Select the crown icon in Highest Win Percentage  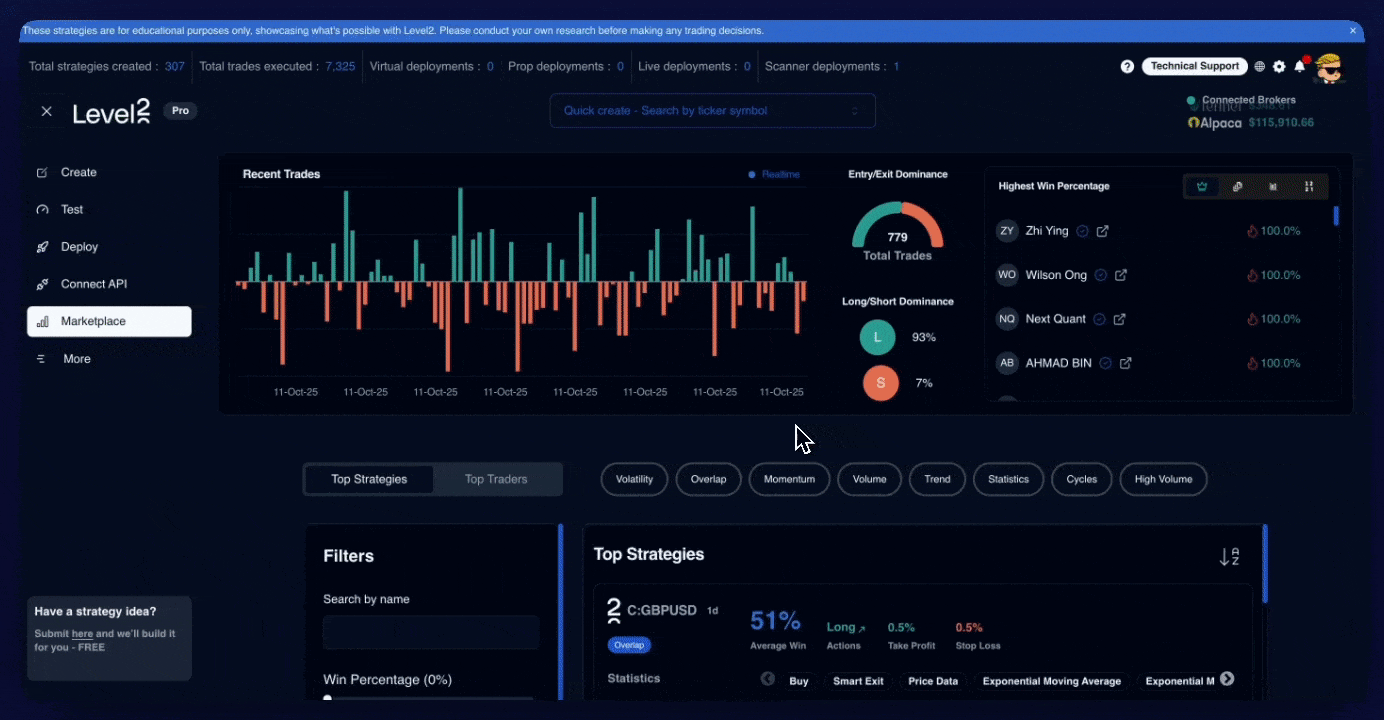pos(1202,187)
